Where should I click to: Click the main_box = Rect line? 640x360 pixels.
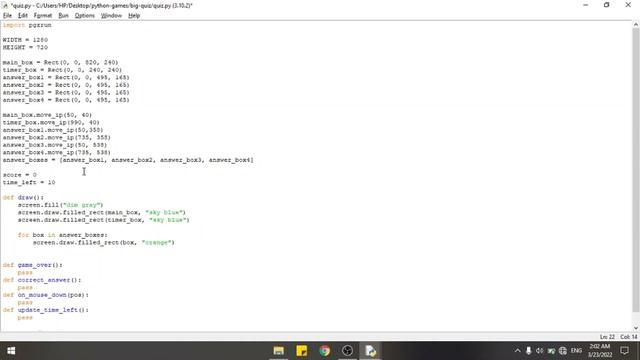(60, 62)
